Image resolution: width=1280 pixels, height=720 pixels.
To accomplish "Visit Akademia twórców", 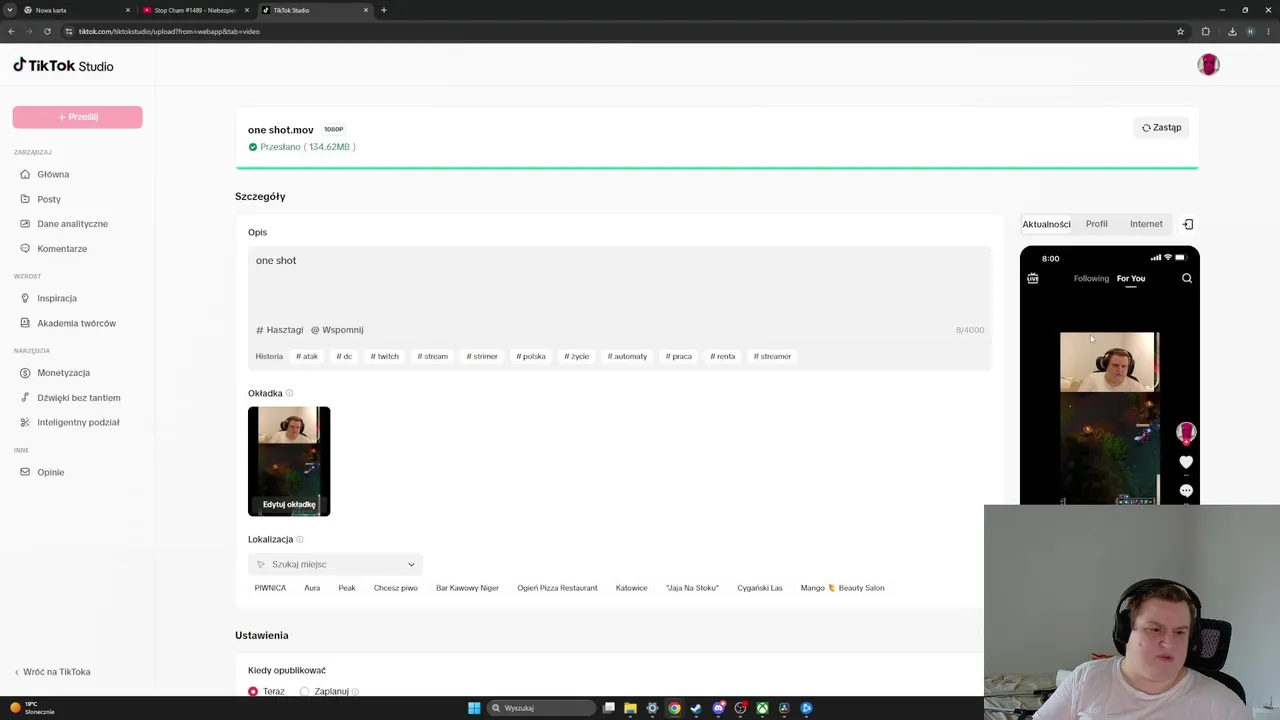I will coord(77,323).
